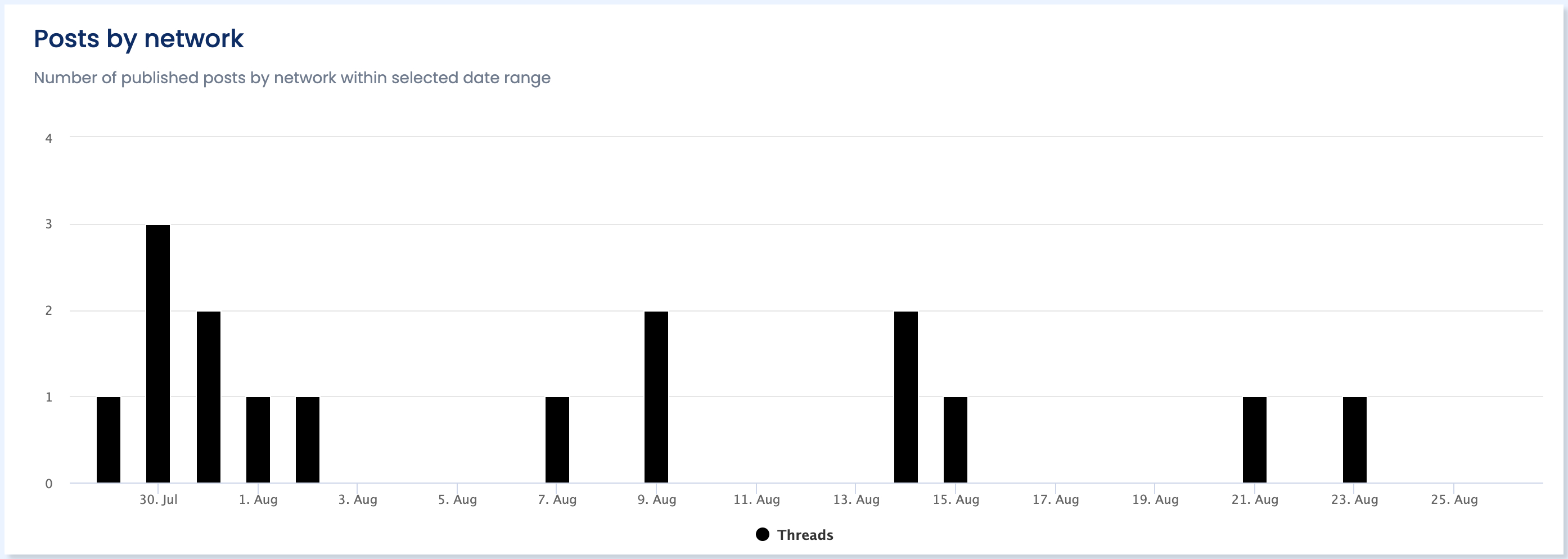The image size is (1568, 559).
Task: Select the bar at 23. Aug
Action: coord(1354,440)
